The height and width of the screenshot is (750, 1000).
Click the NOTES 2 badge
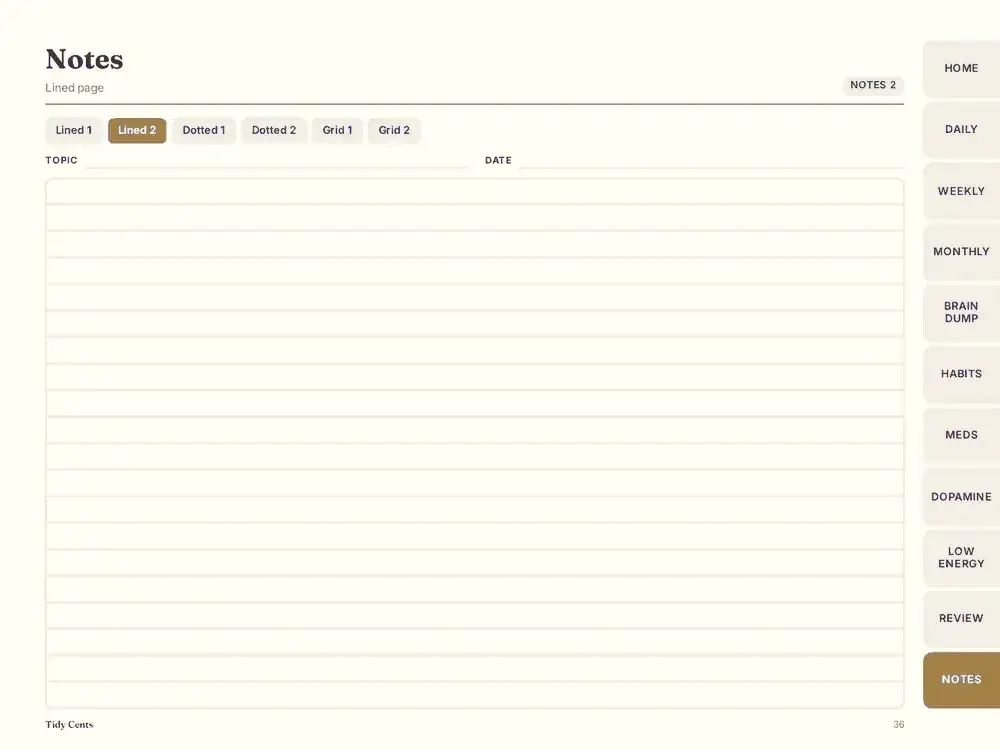click(873, 85)
